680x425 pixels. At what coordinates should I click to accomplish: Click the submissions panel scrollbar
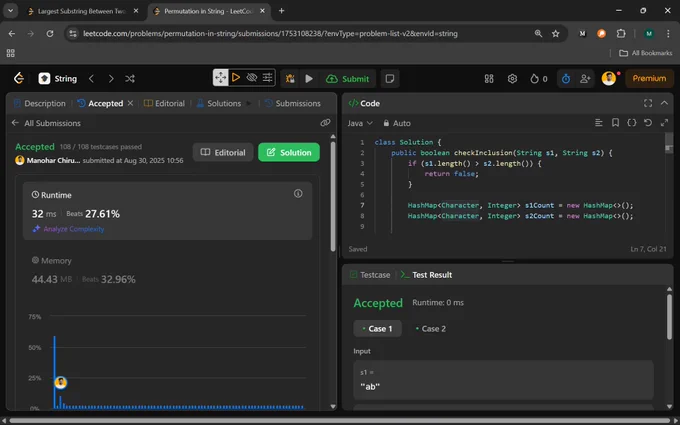(x=333, y=195)
